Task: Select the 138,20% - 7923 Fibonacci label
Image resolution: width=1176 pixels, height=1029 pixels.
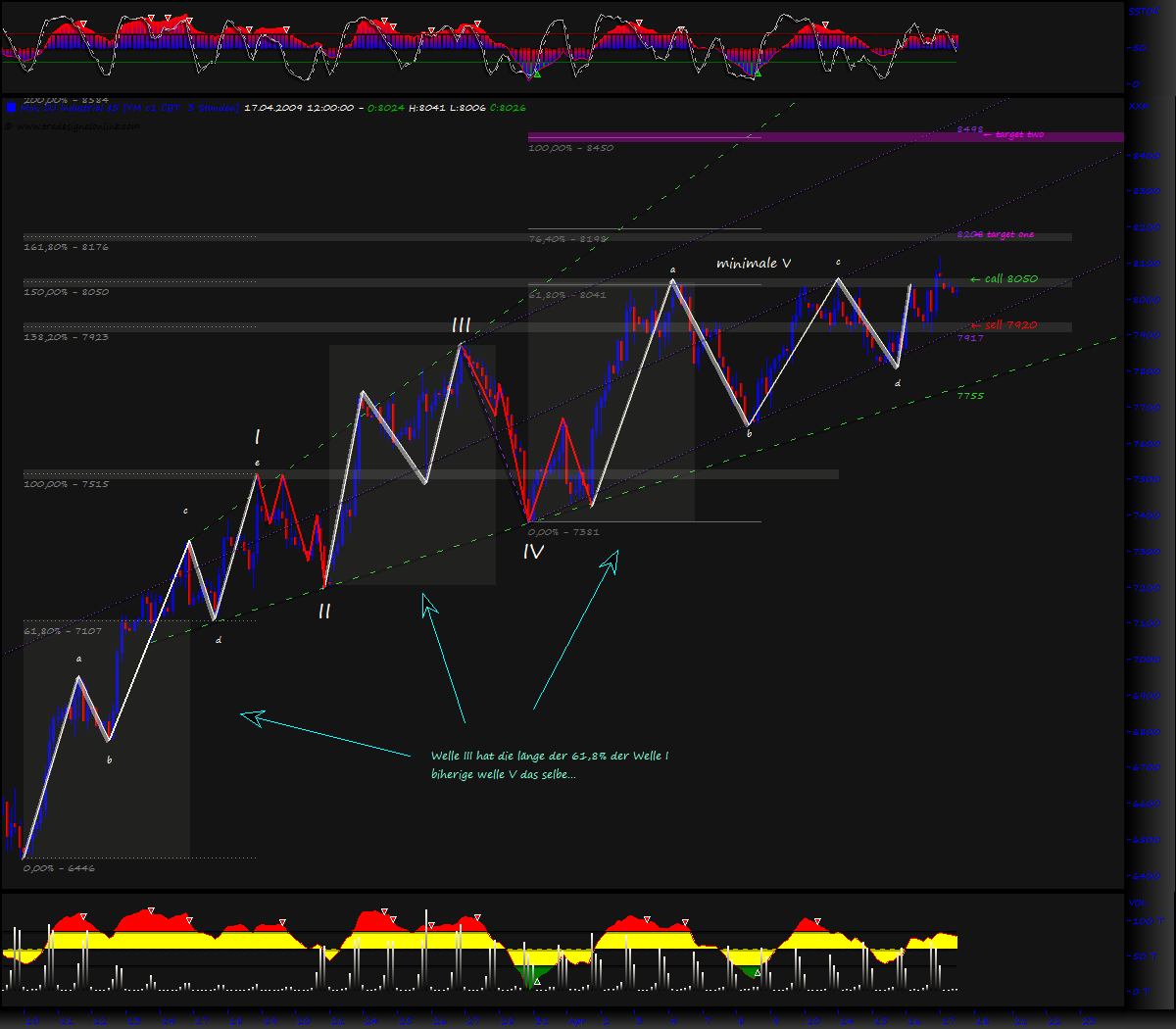Action: (x=66, y=337)
